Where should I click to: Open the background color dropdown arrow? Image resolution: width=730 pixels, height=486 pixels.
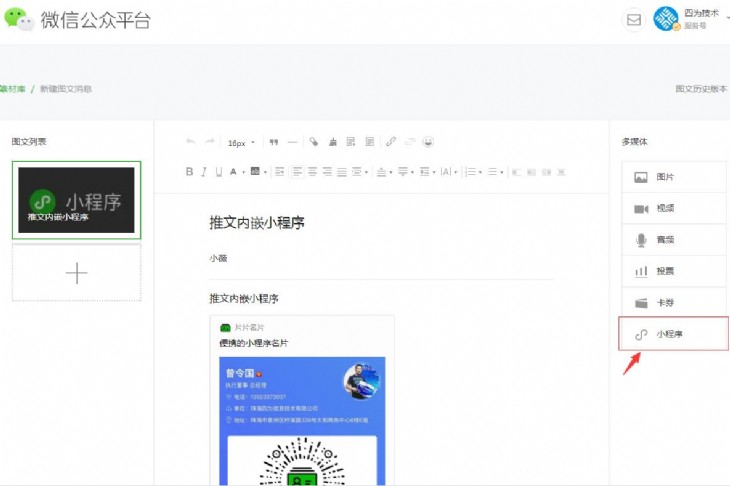pos(265,172)
